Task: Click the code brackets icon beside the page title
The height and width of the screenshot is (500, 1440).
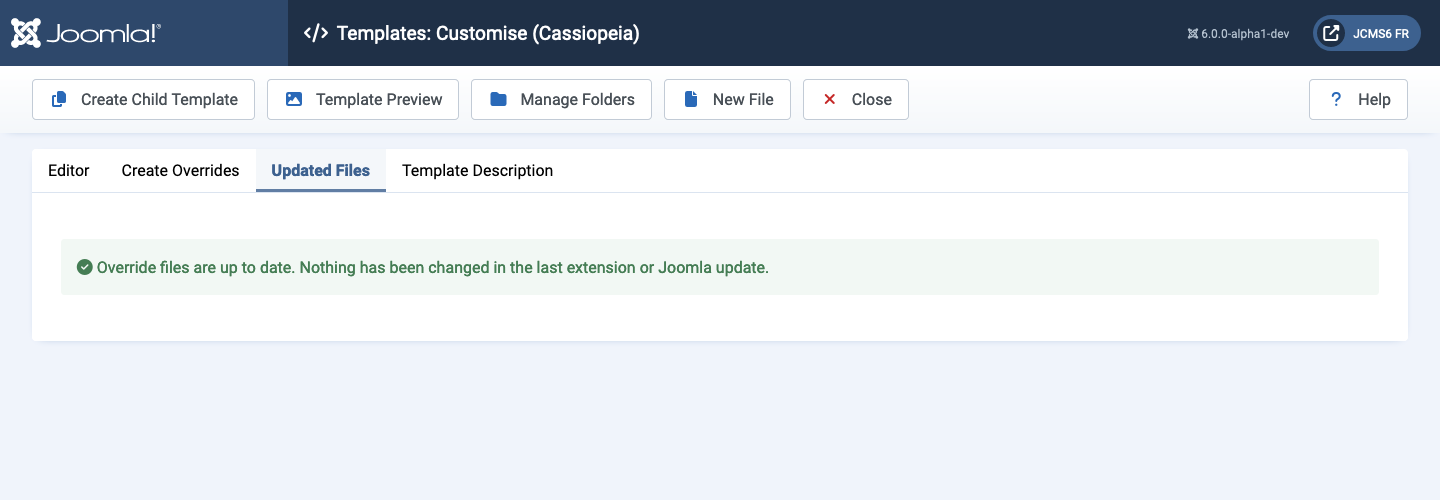Action: click(x=315, y=33)
